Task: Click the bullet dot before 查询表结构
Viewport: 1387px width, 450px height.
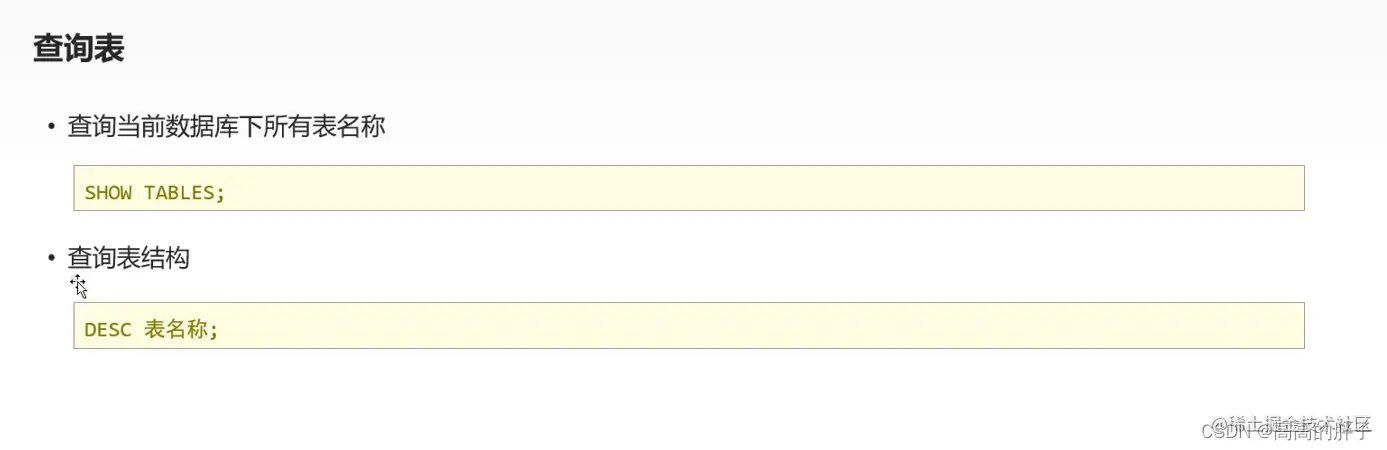Action: pos(51,259)
